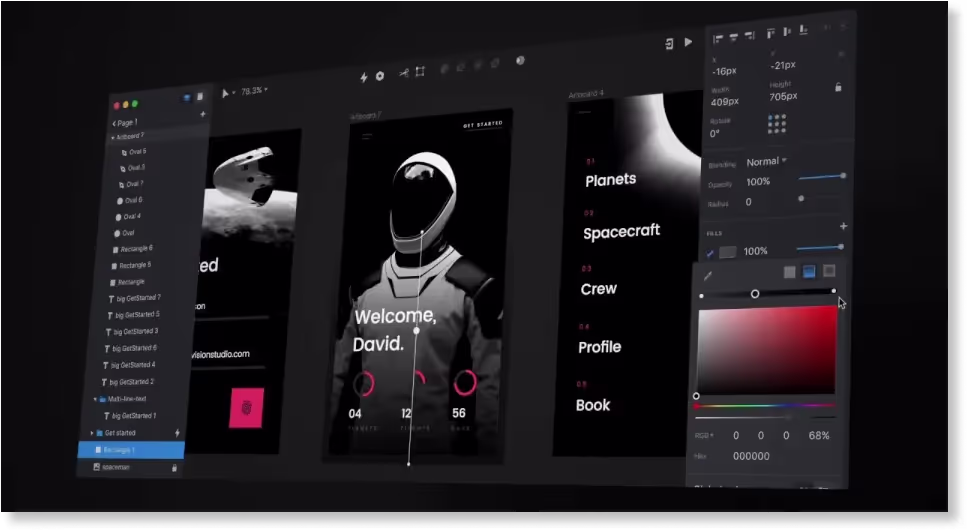Open the RGB color mode dropdown
This screenshot has width=967, height=531.
[704, 435]
